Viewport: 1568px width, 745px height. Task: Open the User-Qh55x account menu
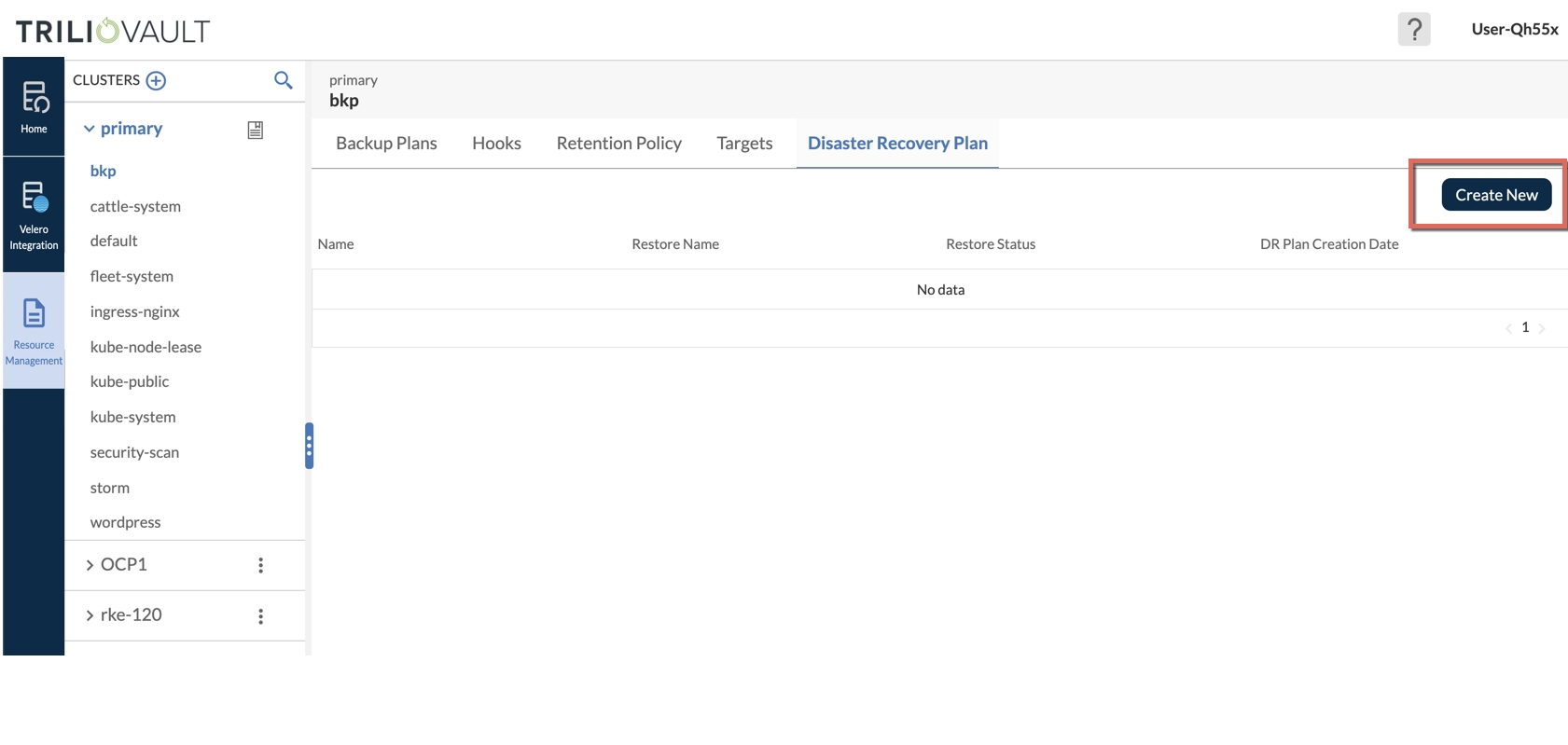1514,30
